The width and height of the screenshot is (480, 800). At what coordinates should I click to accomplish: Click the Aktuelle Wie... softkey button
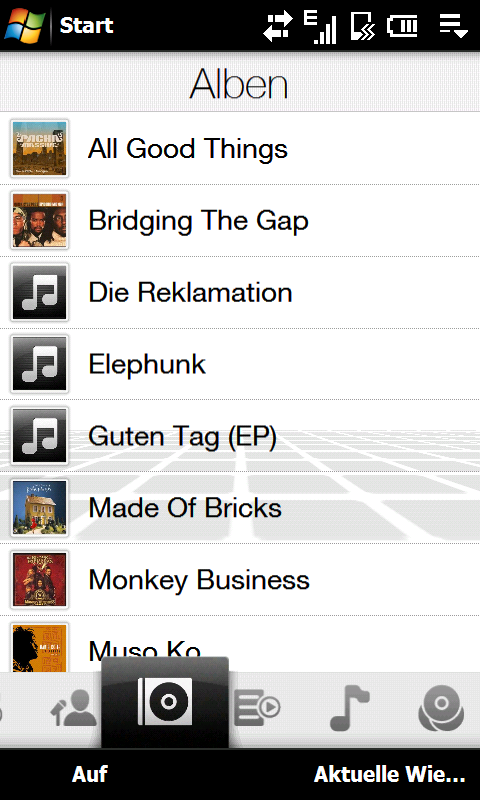coord(390,774)
